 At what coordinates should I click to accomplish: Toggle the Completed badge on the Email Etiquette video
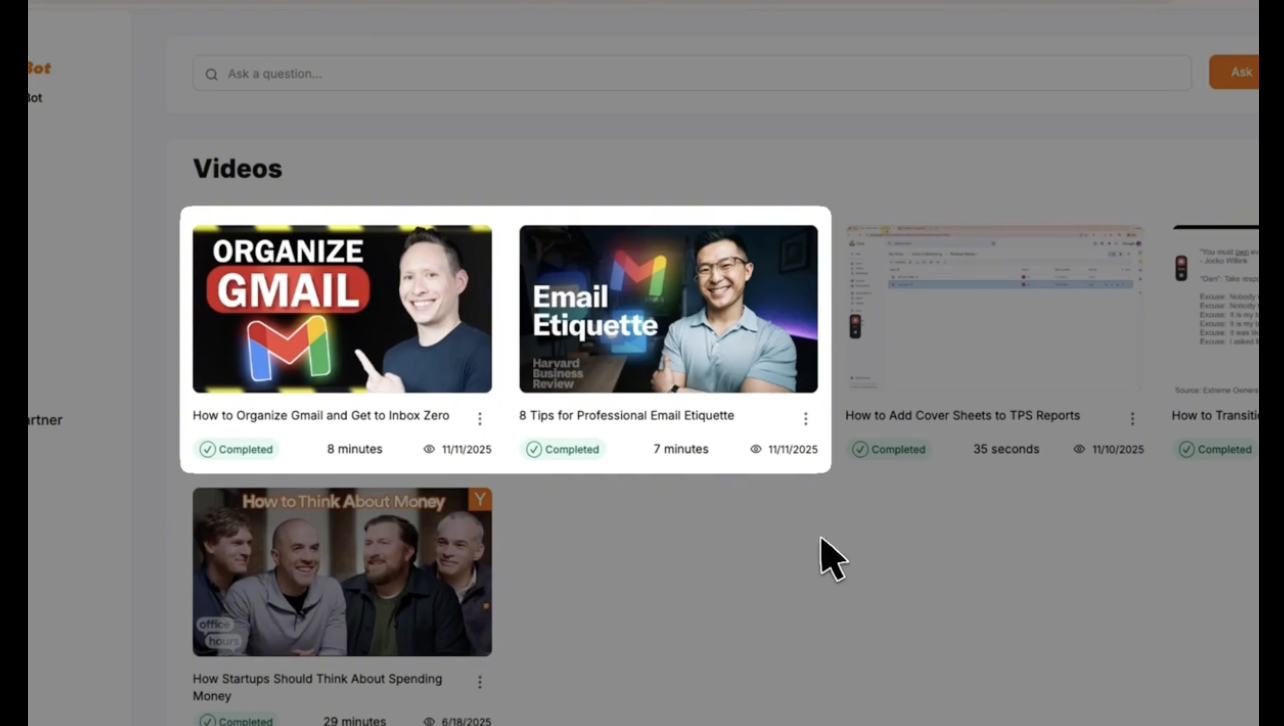coord(563,449)
